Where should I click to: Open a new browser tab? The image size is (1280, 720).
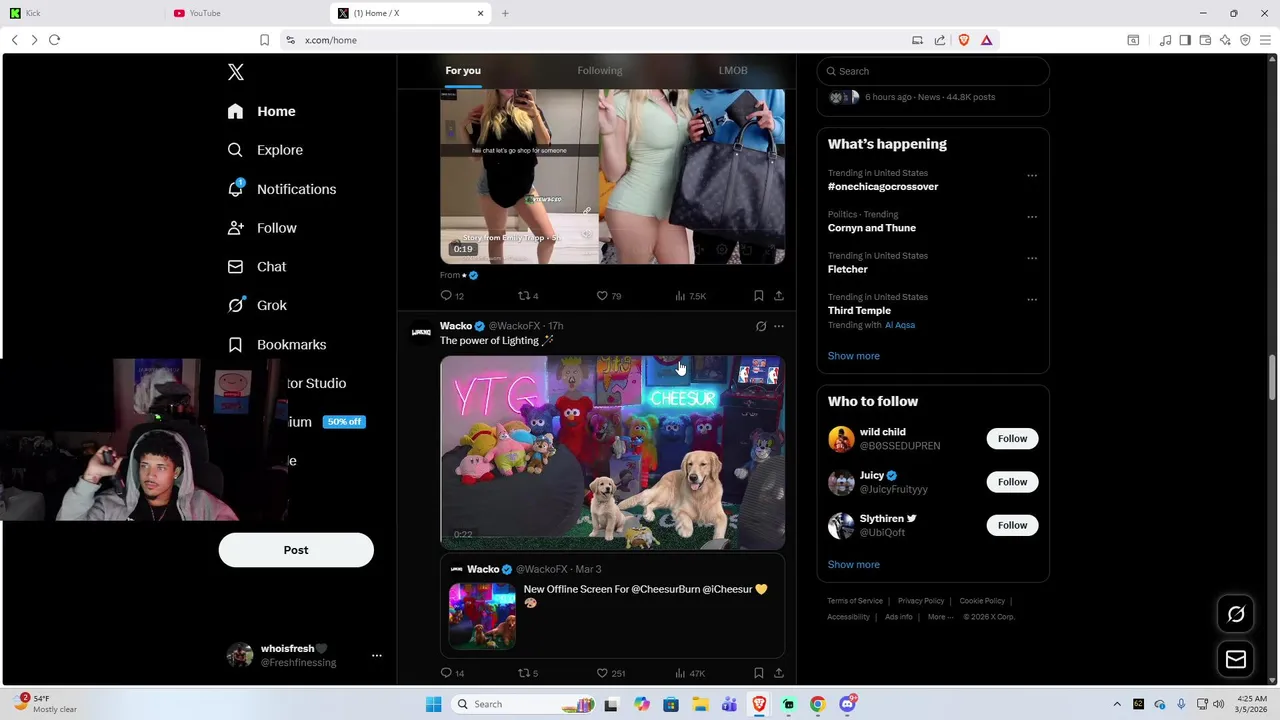(505, 13)
